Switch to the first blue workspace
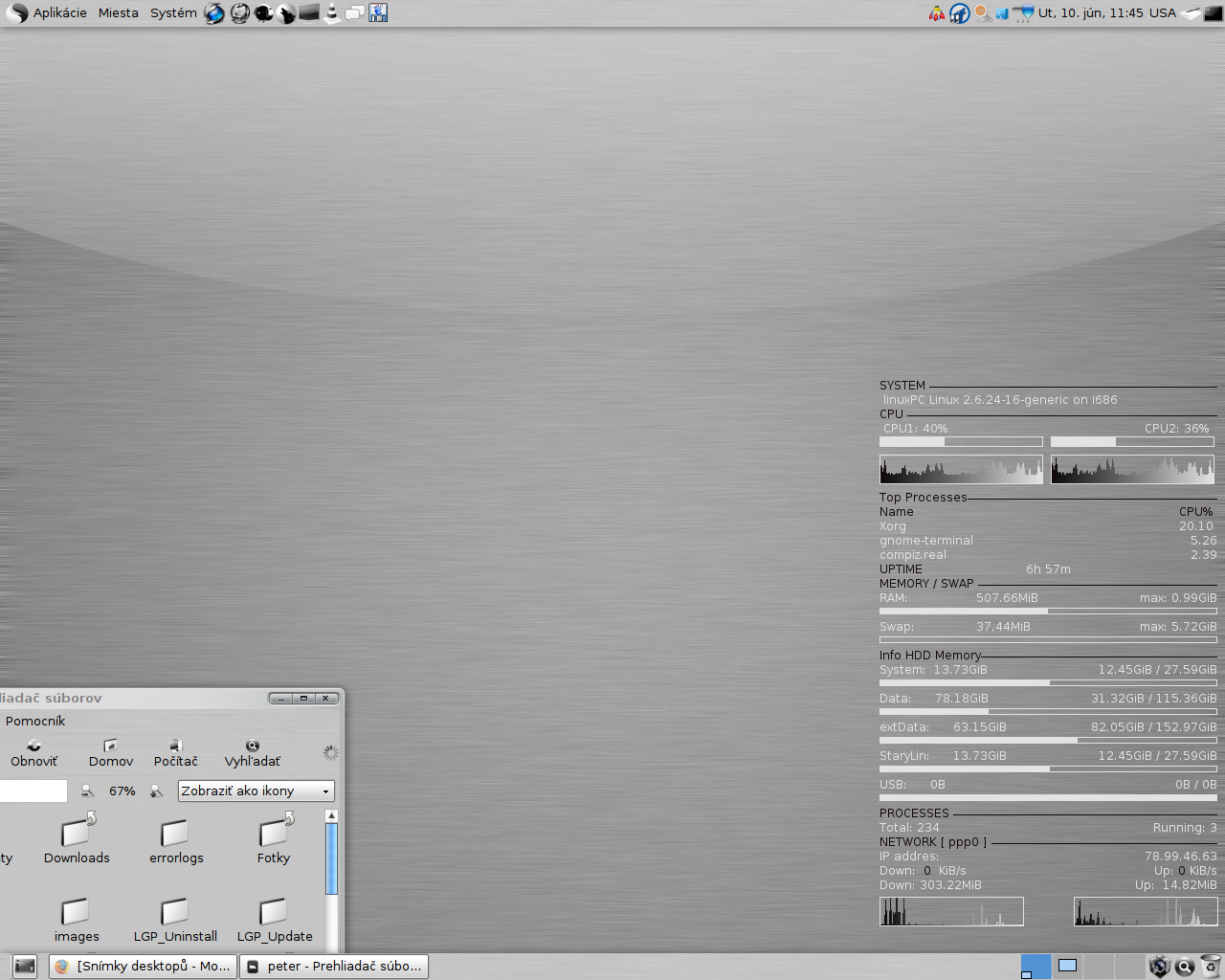The height and width of the screenshot is (980, 1225). click(1036, 967)
